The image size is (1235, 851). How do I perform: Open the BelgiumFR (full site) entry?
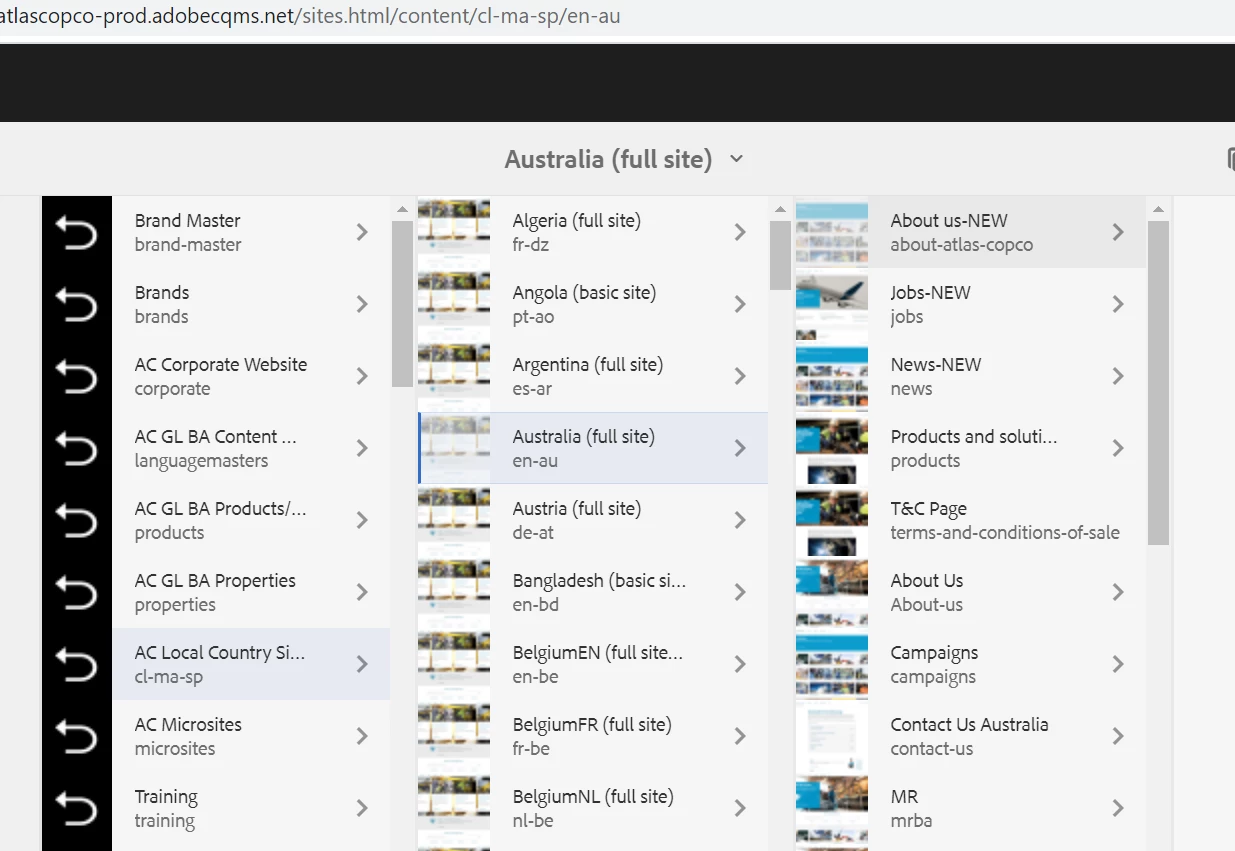[x=593, y=736]
